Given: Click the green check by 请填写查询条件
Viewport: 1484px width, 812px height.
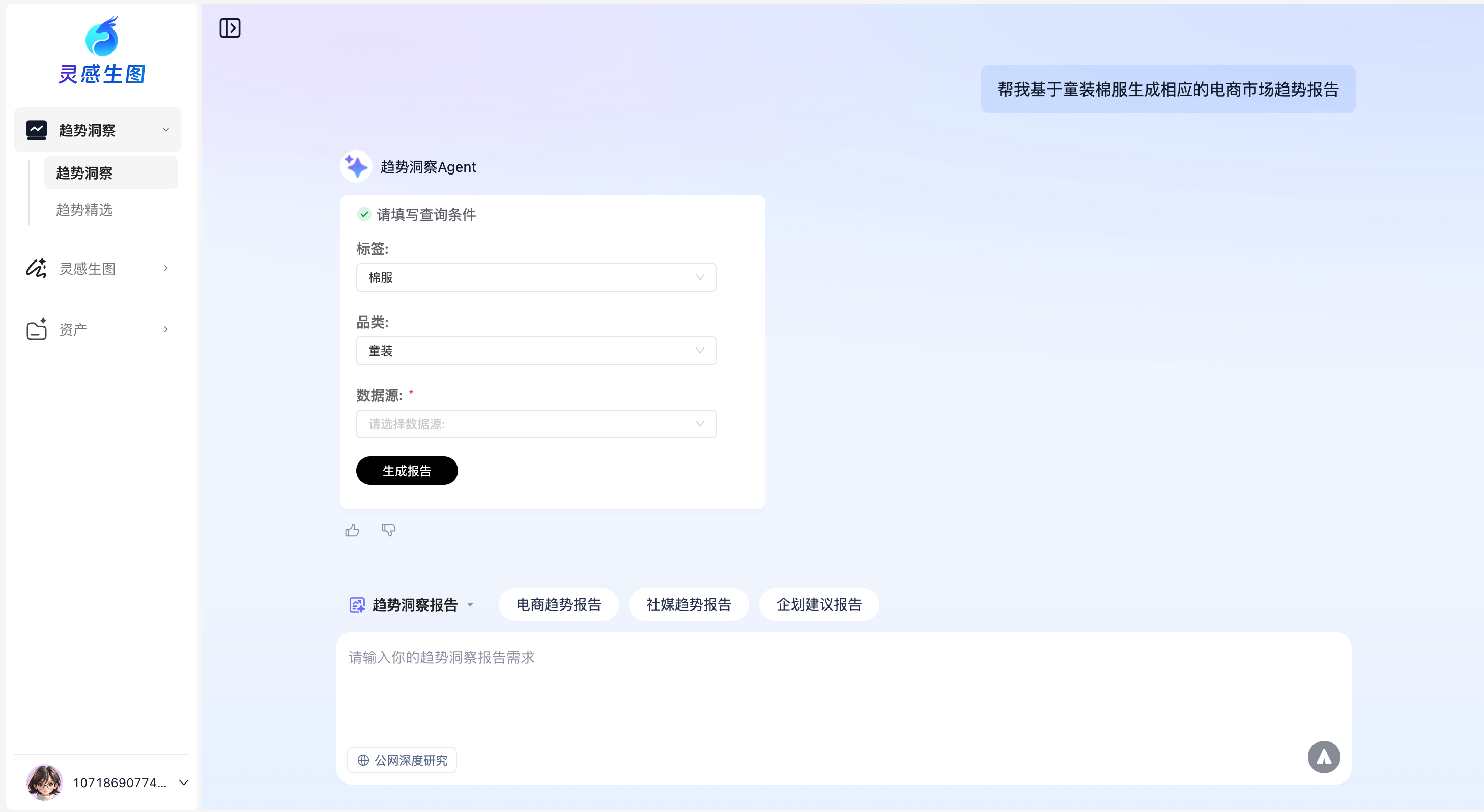Looking at the screenshot, I should (x=364, y=215).
